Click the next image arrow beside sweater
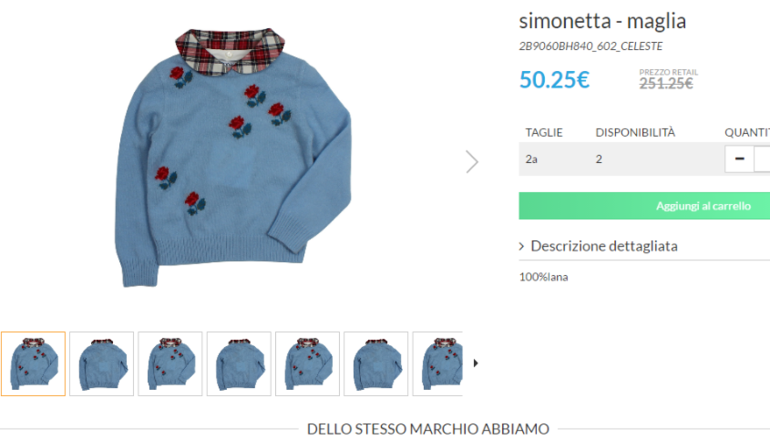 click(x=472, y=162)
